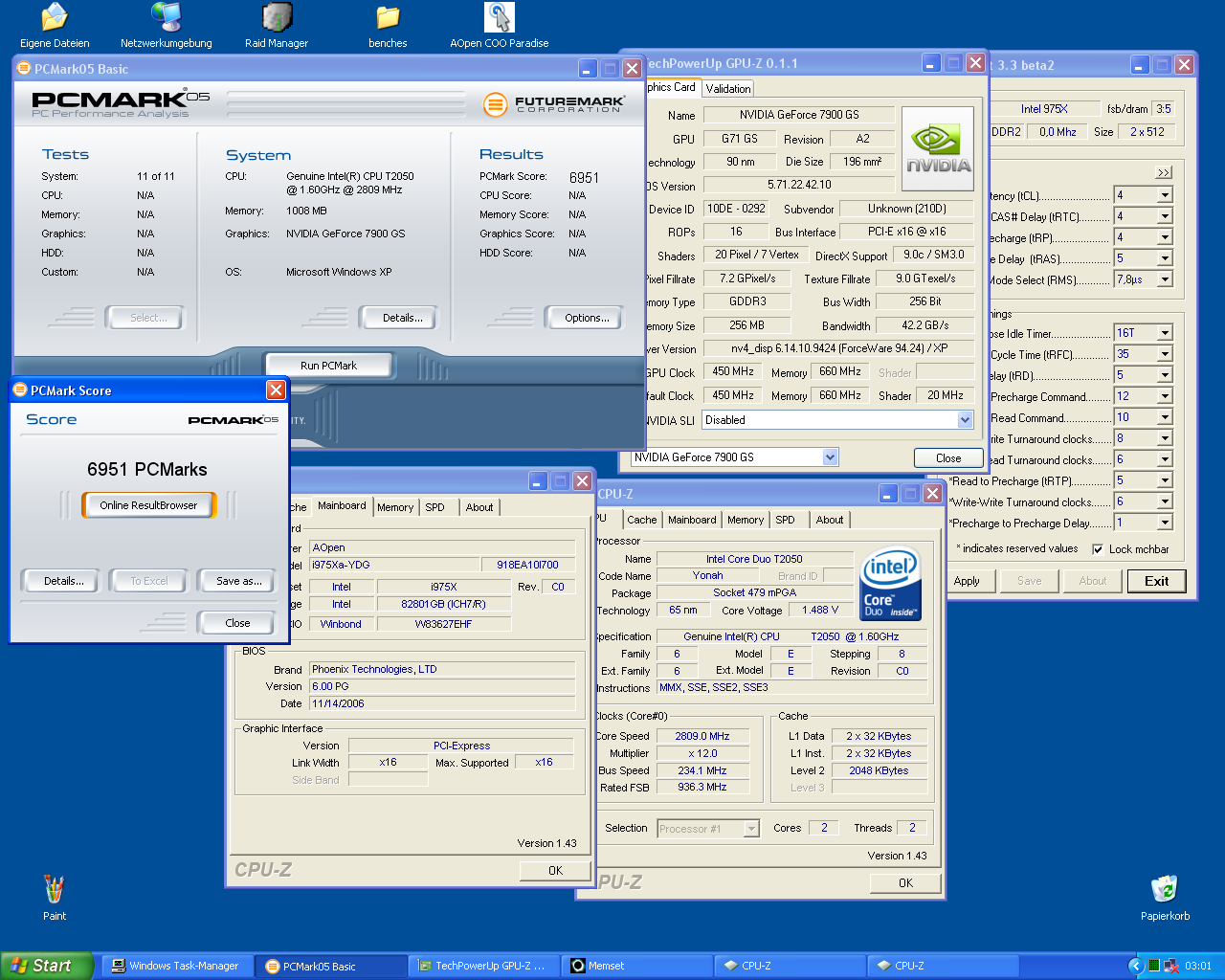Image resolution: width=1225 pixels, height=980 pixels.
Task: Click the Start button on taskbar
Action: click(46, 966)
